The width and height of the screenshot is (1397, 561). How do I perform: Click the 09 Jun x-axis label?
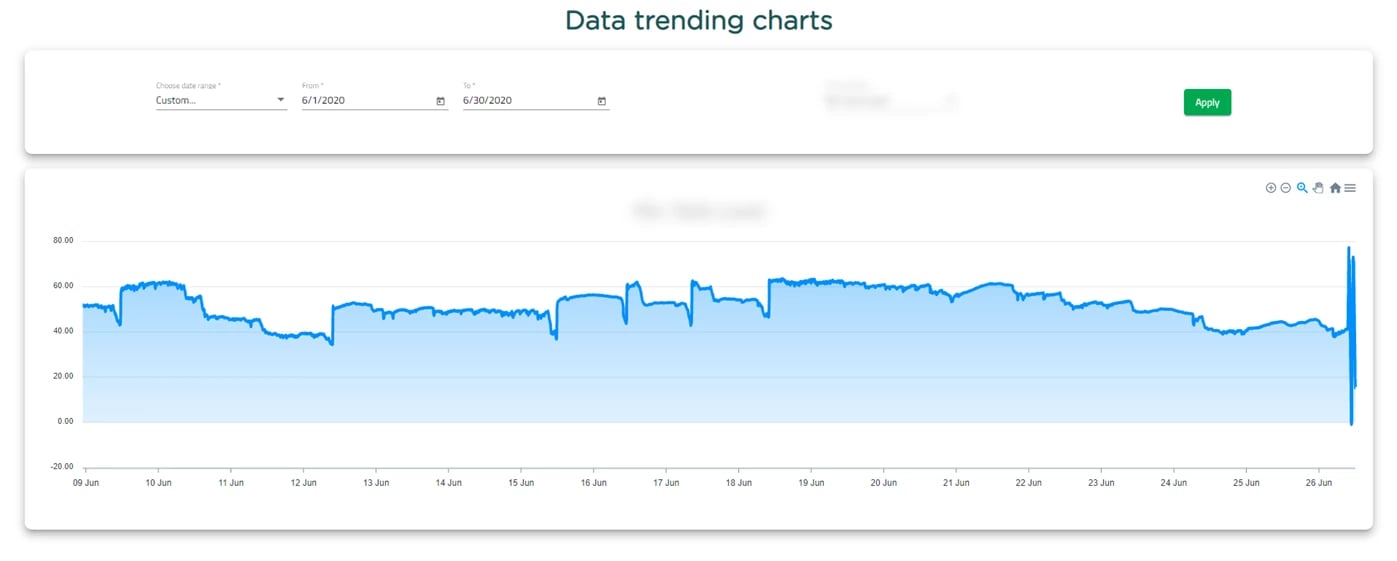86,482
